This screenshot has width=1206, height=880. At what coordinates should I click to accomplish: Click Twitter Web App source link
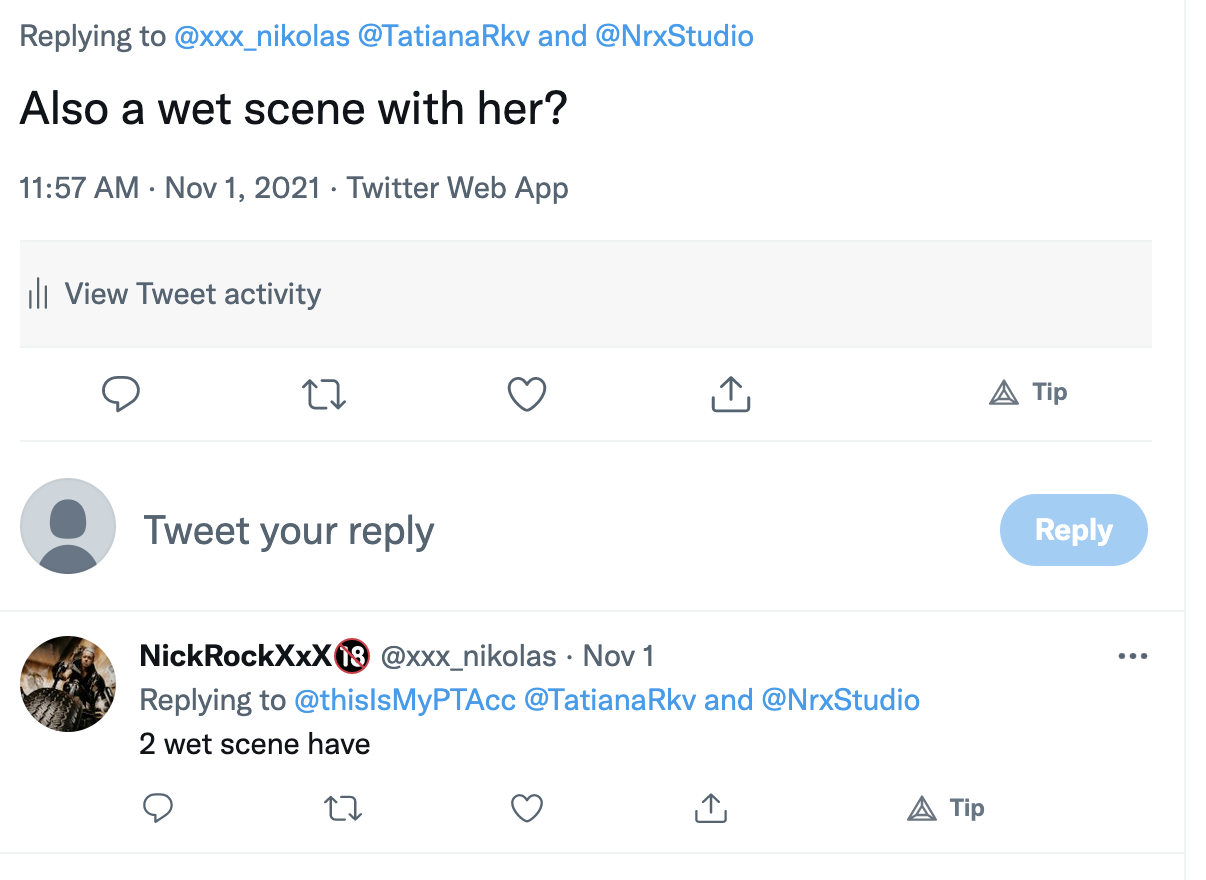click(x=457, y=188)
